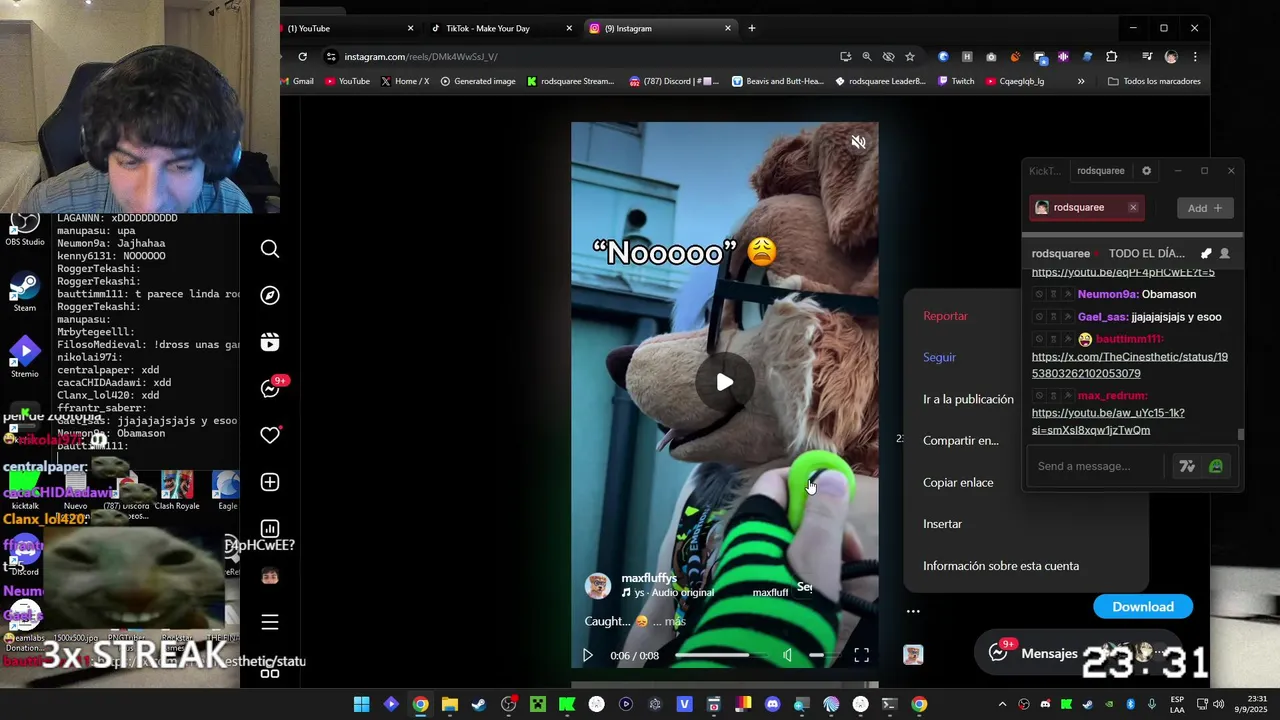Image resolution: width=1280 pixels, height=720 pixels.
Task: Open Chrome three-dot menu
Action: click(x=1194, y=57)
